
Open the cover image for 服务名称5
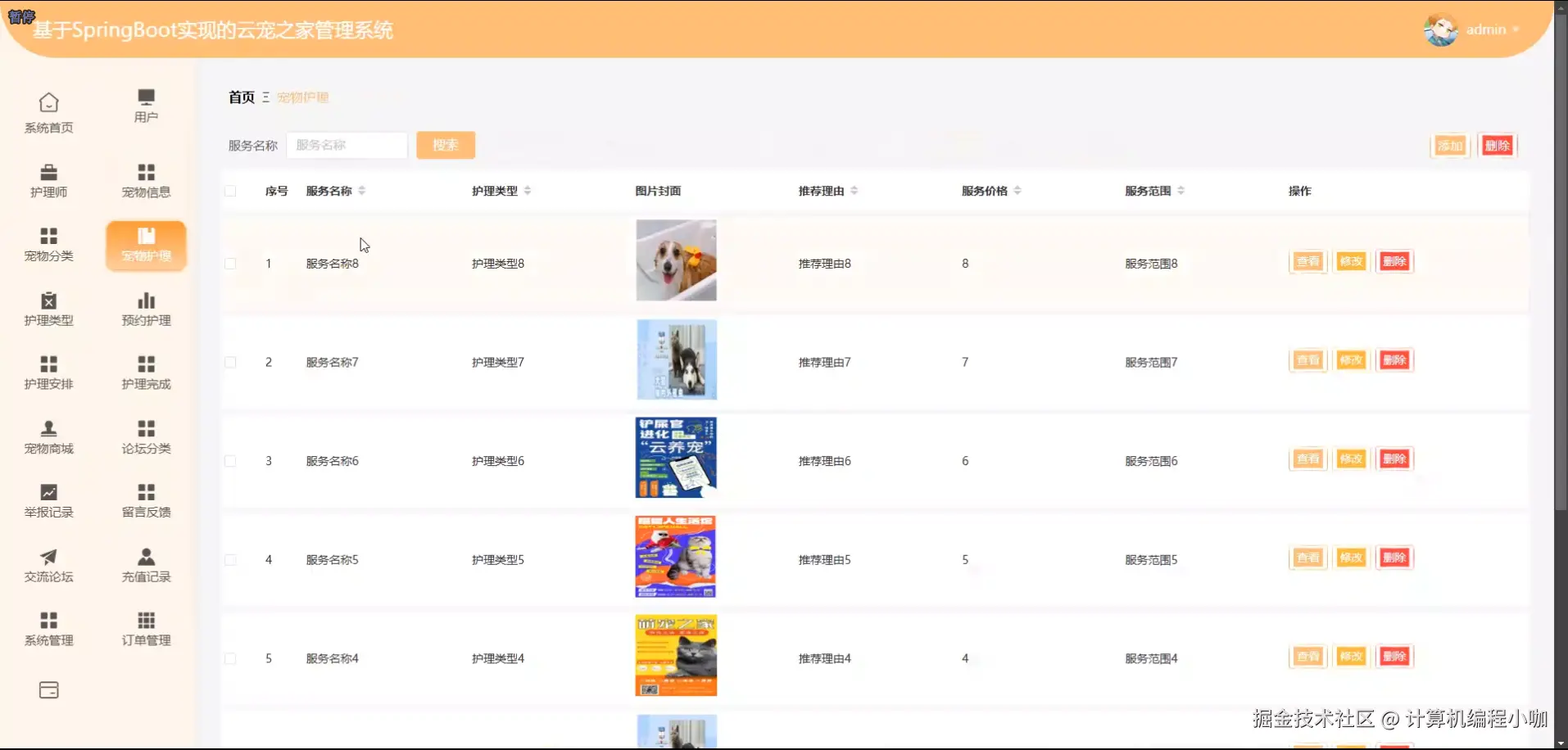(676, 557)
